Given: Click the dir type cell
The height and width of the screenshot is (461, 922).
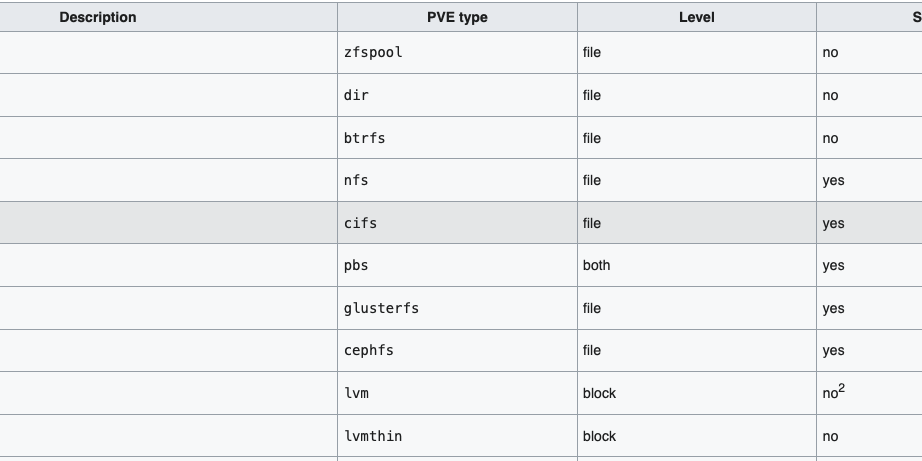Looking at the screenshot, I should (357, 95).
